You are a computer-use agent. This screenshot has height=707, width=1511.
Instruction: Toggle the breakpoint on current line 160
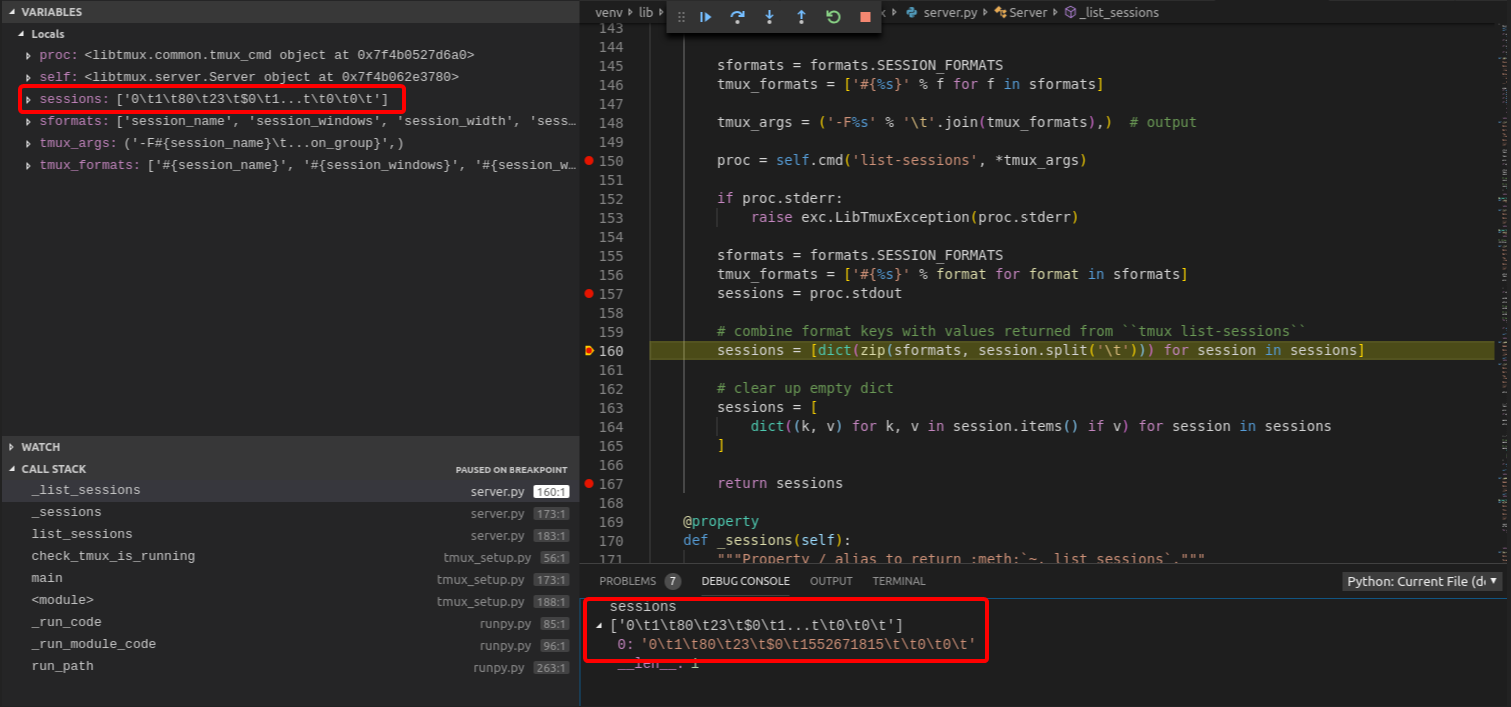(589, 350)
